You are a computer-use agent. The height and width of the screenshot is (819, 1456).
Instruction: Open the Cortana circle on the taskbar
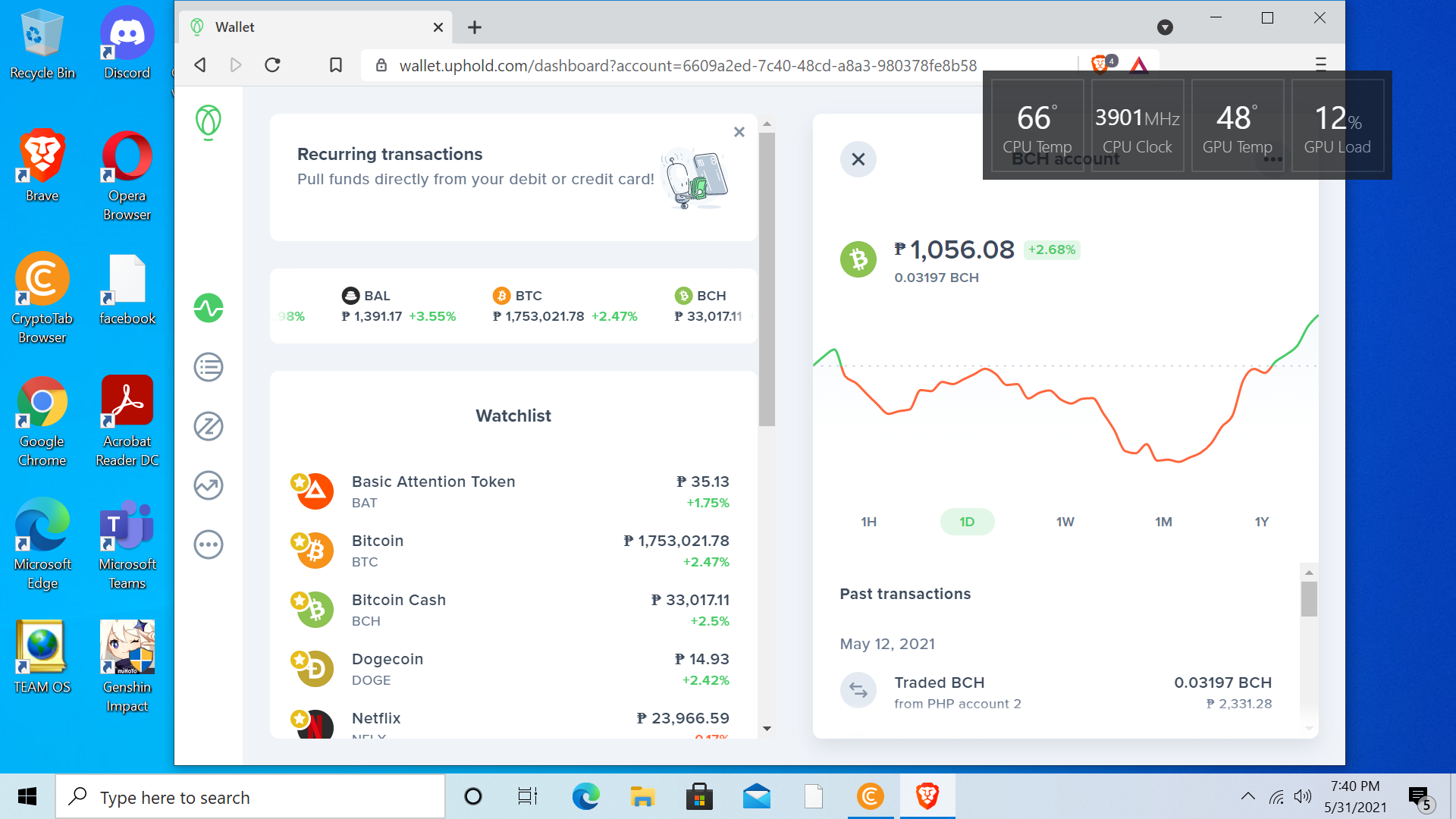click(x=473, y=797)
